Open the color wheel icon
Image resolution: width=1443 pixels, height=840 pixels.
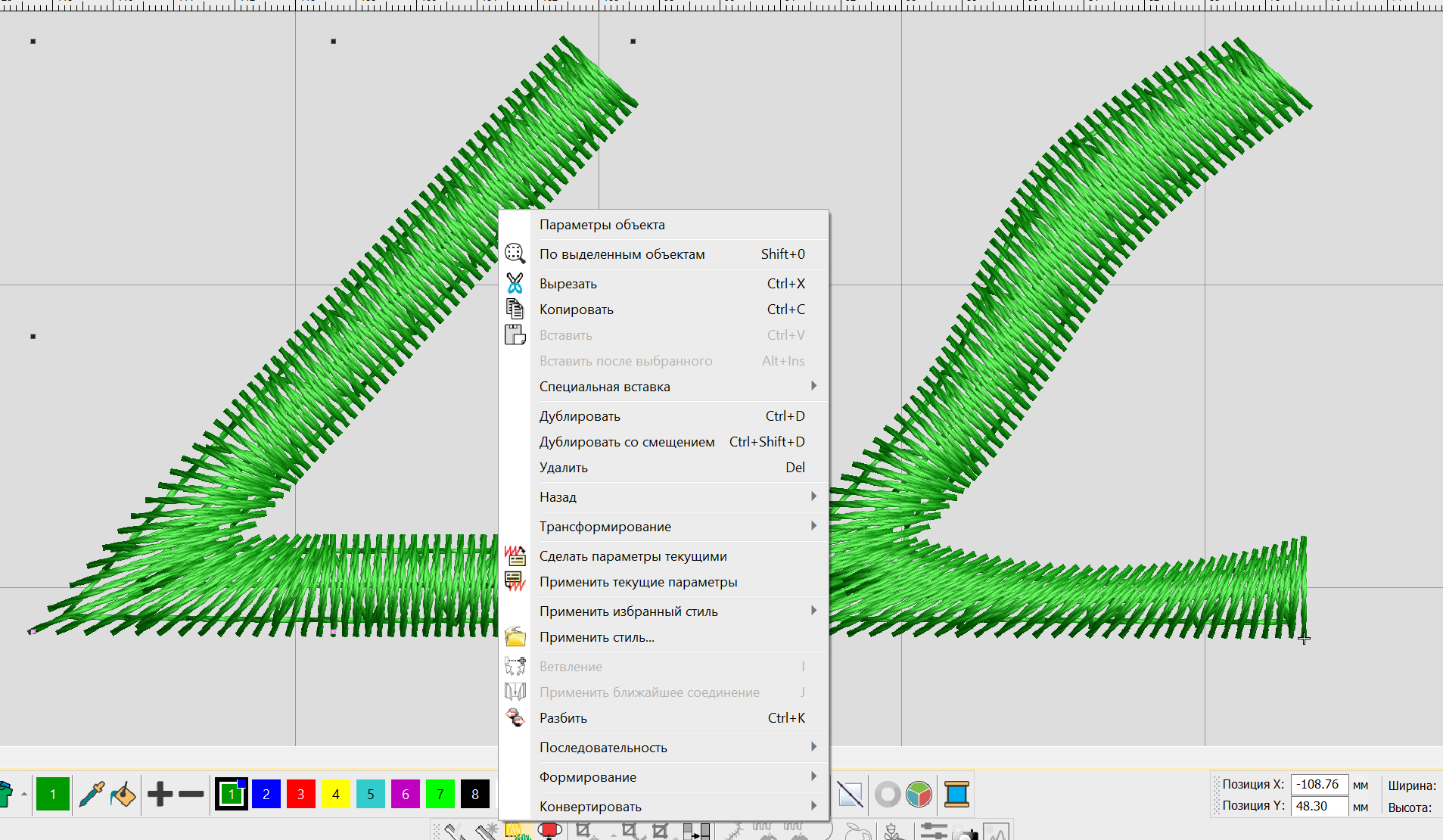[x=919, y=794]
